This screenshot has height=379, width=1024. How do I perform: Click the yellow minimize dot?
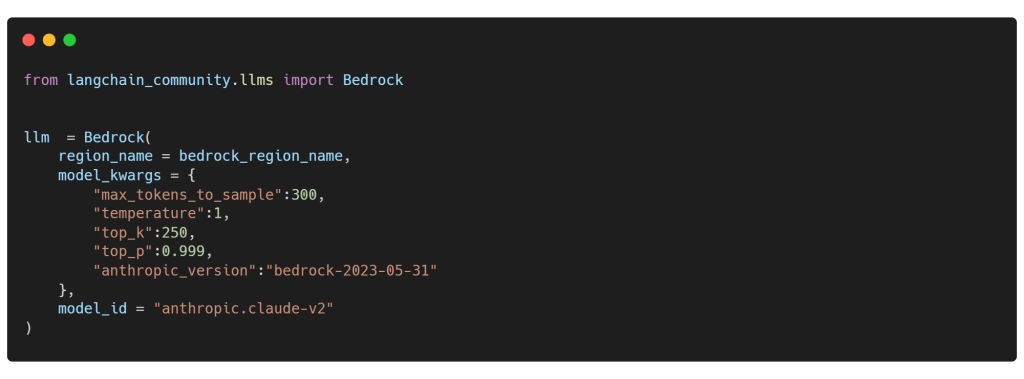pyautogui.click(x=49, y=40)
